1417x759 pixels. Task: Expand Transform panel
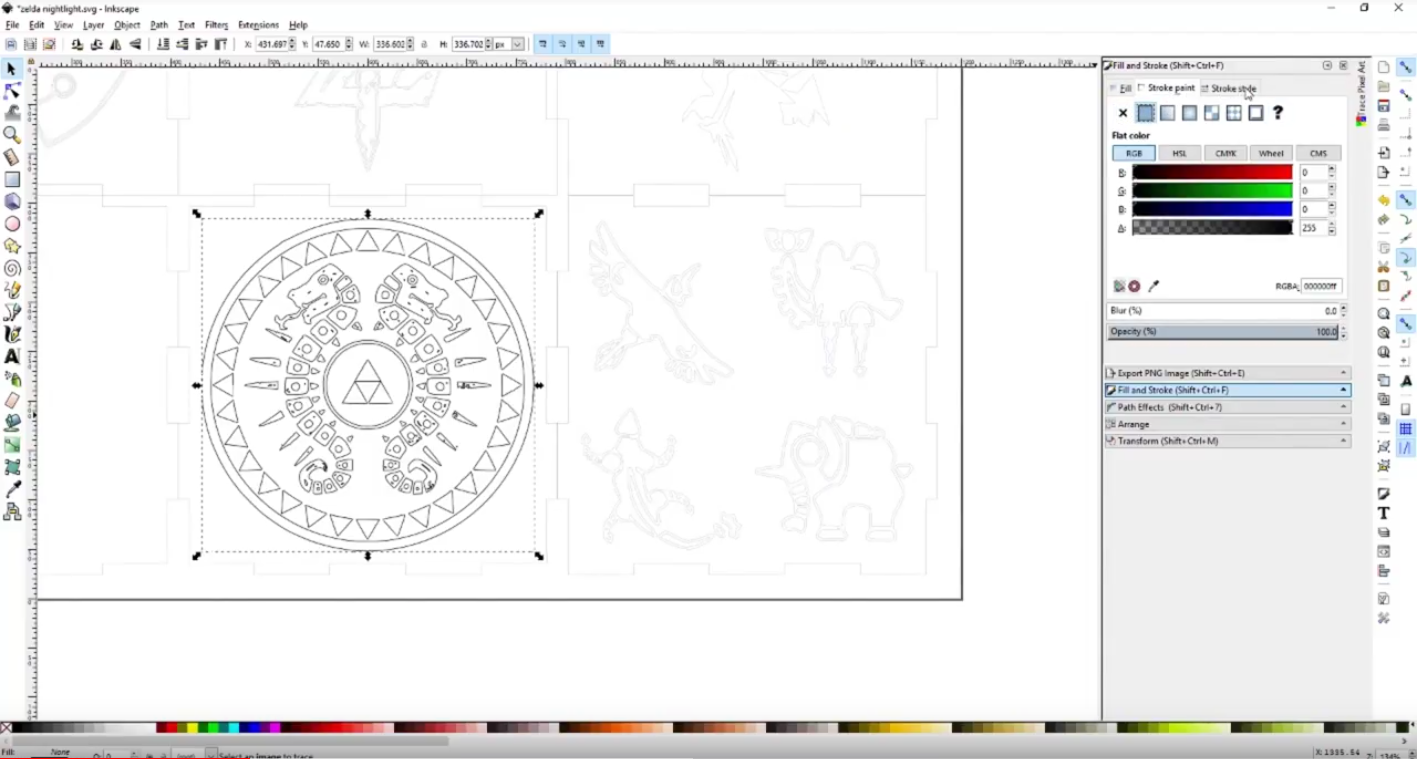click(1228, 441)
